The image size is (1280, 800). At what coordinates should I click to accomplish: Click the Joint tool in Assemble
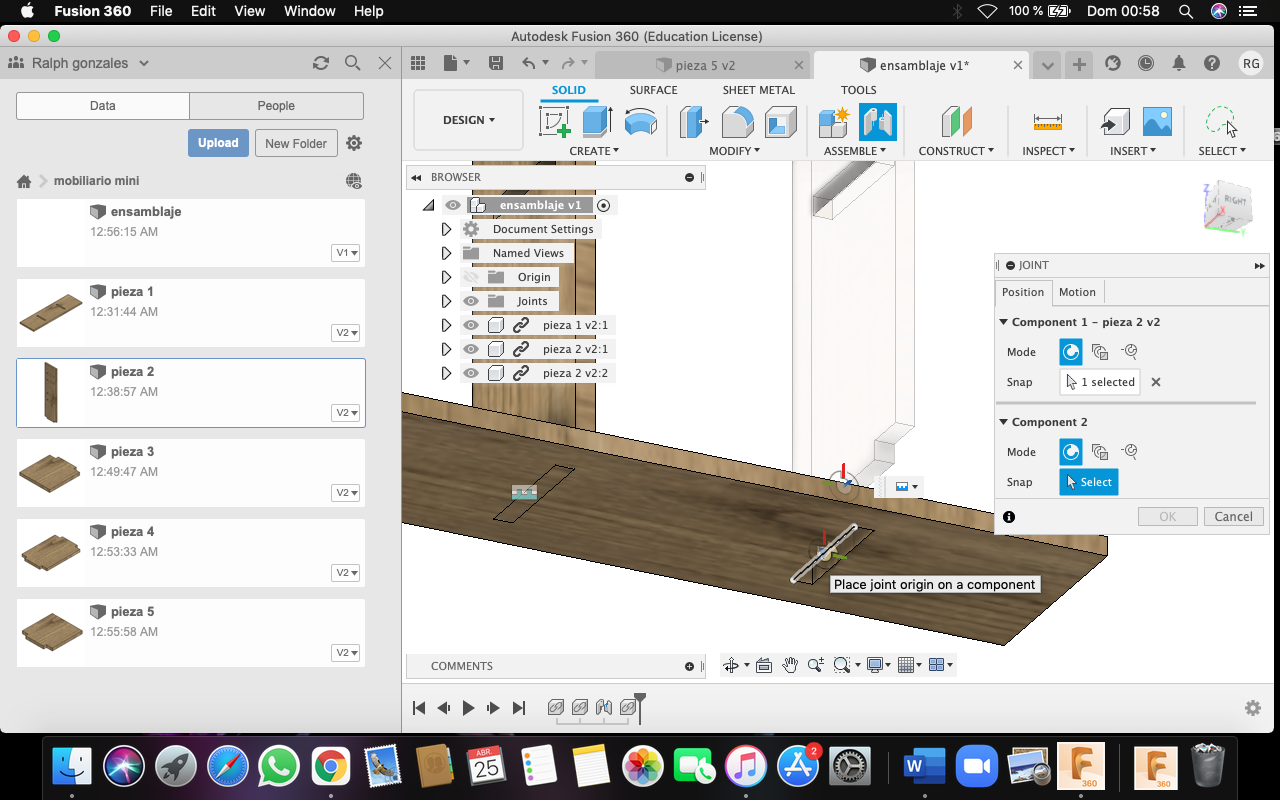tap(877, 122)
